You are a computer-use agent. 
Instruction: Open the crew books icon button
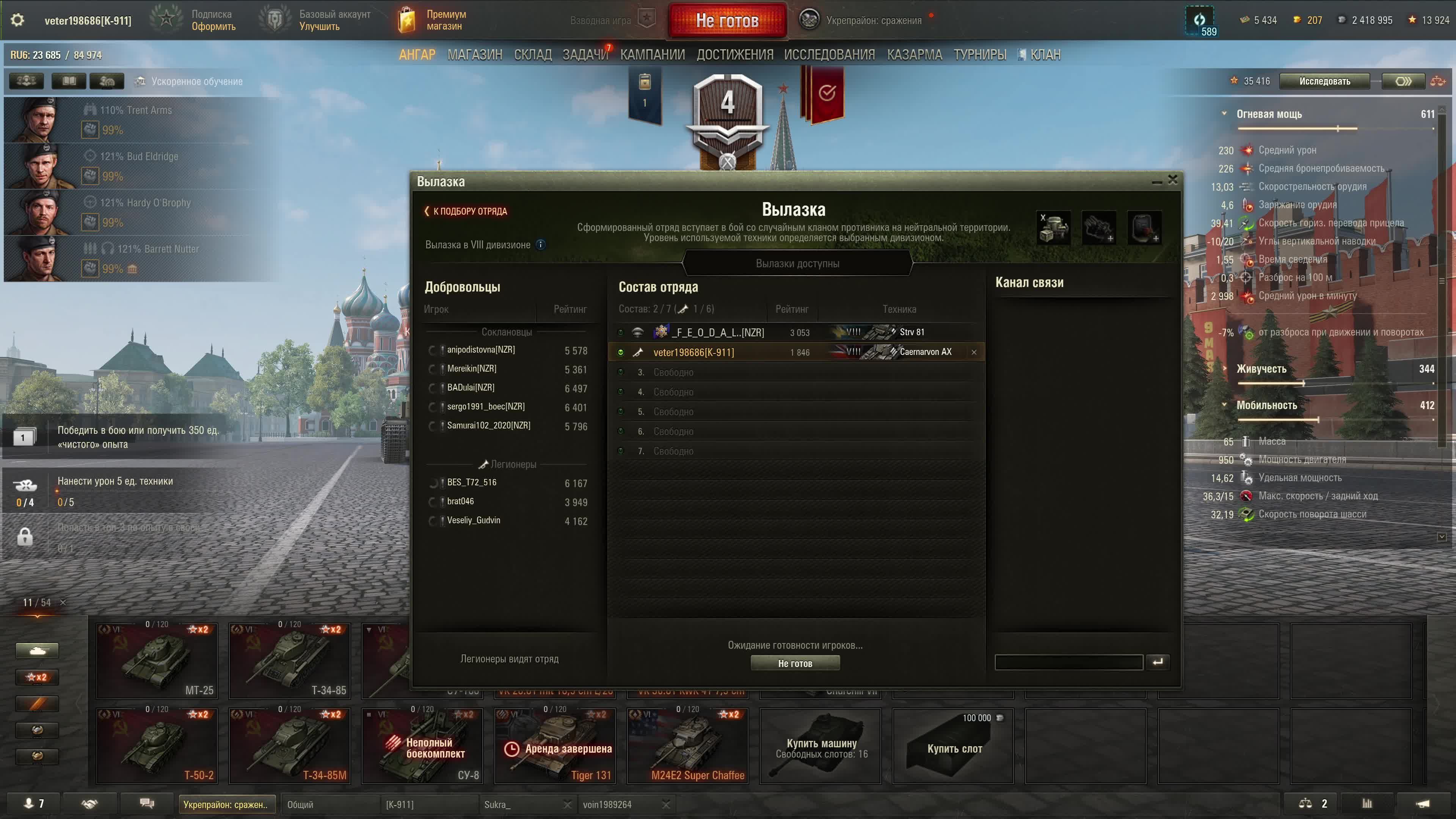pos(68,82)
